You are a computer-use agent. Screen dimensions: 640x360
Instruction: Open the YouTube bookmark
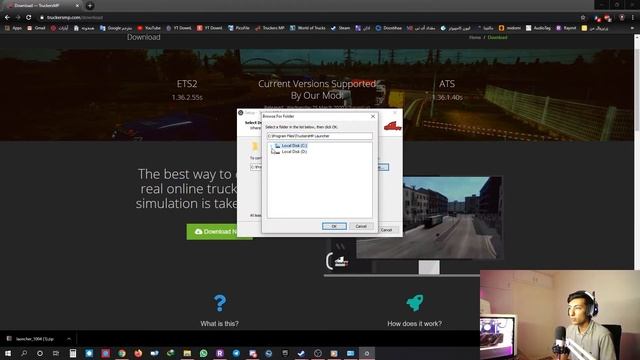pyautogui.click(x=149, y=28)
